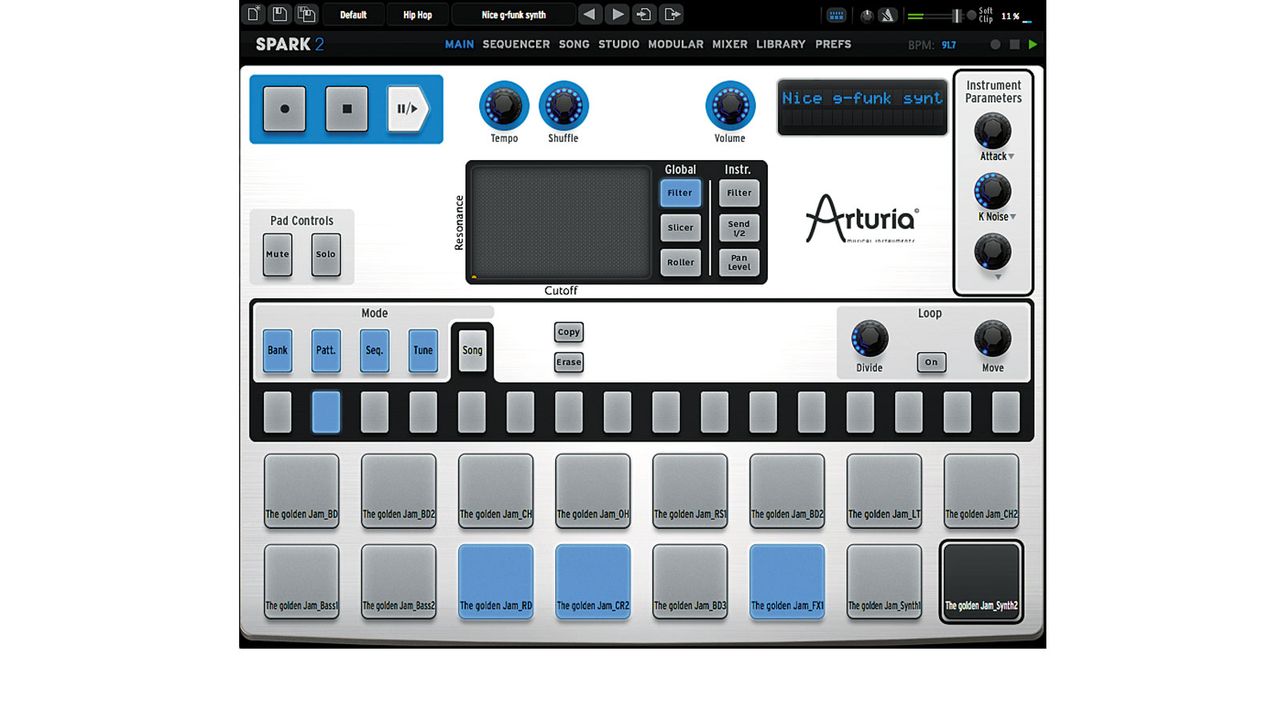Click the Save As double-floppy icon
Screen dimensions: 1280x720
(x=306, y=14)
